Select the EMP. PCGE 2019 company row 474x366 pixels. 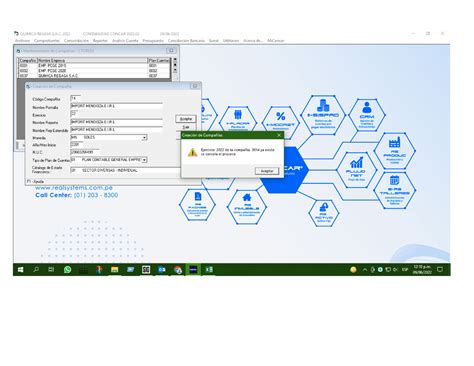94,66
